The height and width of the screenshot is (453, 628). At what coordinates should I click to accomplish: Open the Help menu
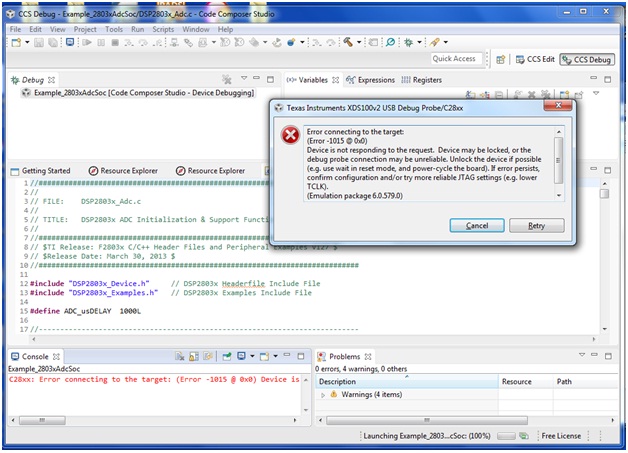click(225, 29)
